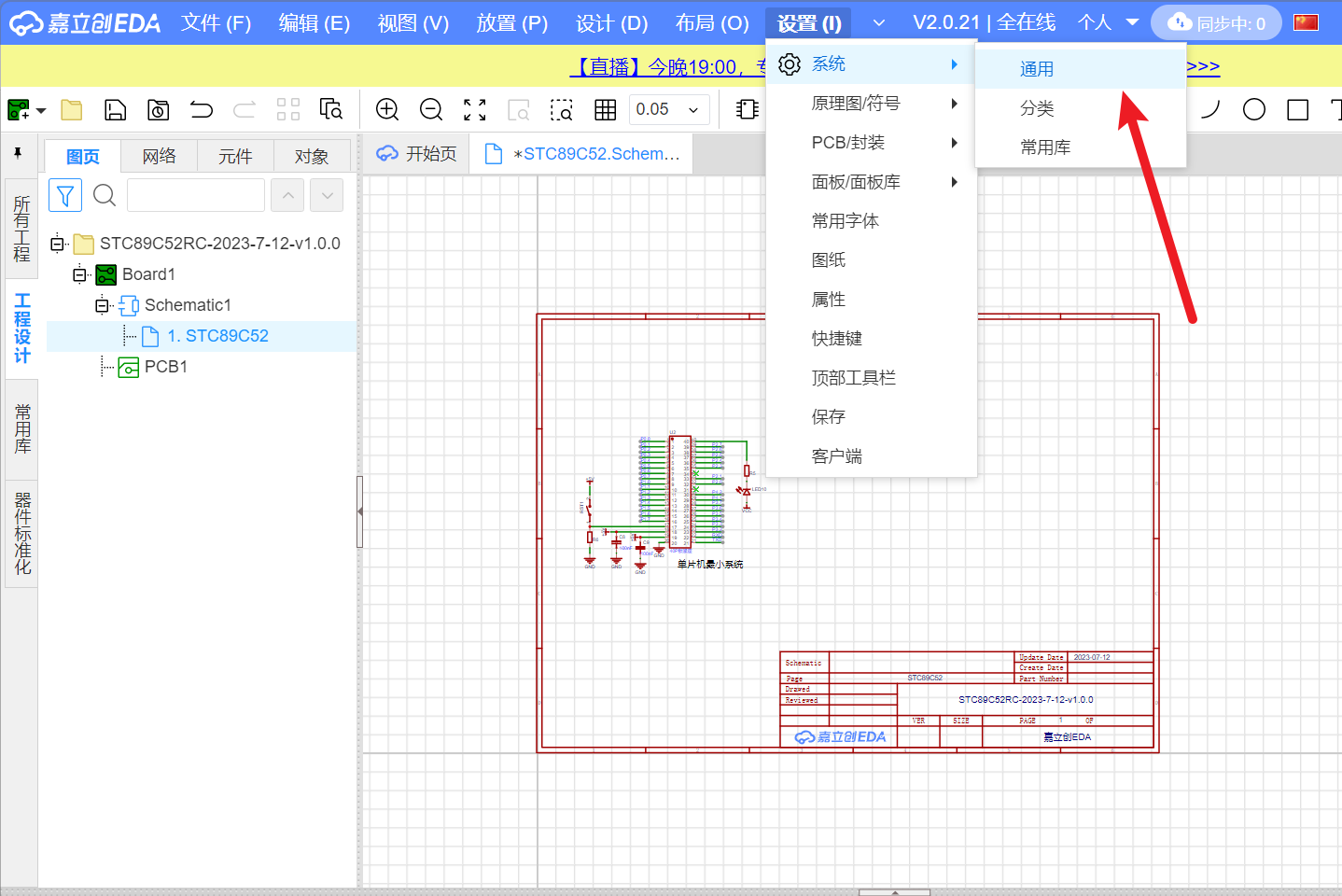Choose 顶部工具栏 from settings menu
The height and width of the screenshot is (896, 1342).
point(871,378)
